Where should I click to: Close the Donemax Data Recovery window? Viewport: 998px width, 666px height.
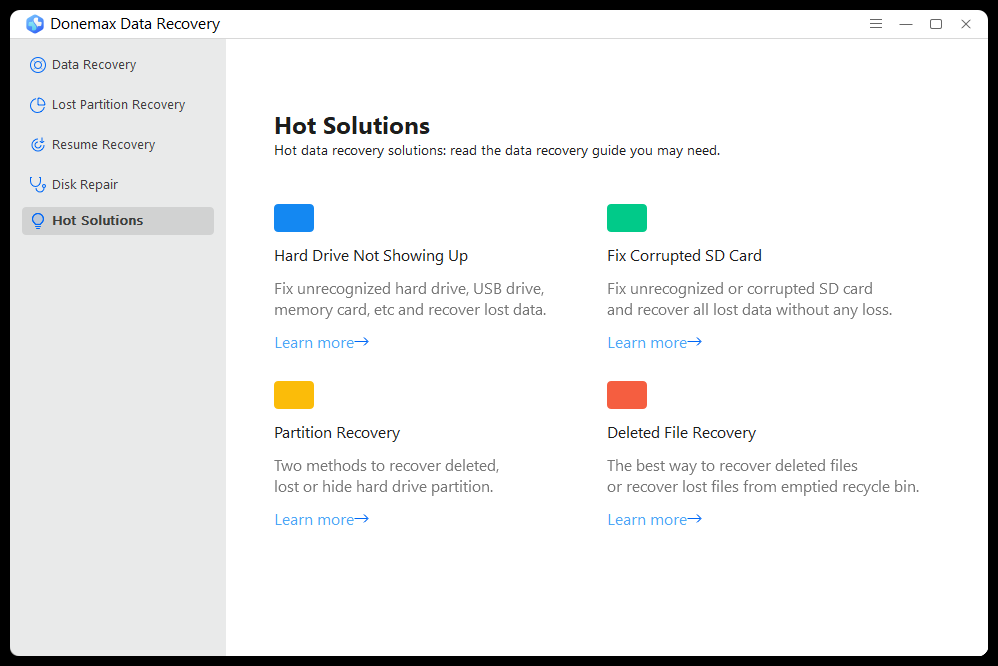point(966,24)
